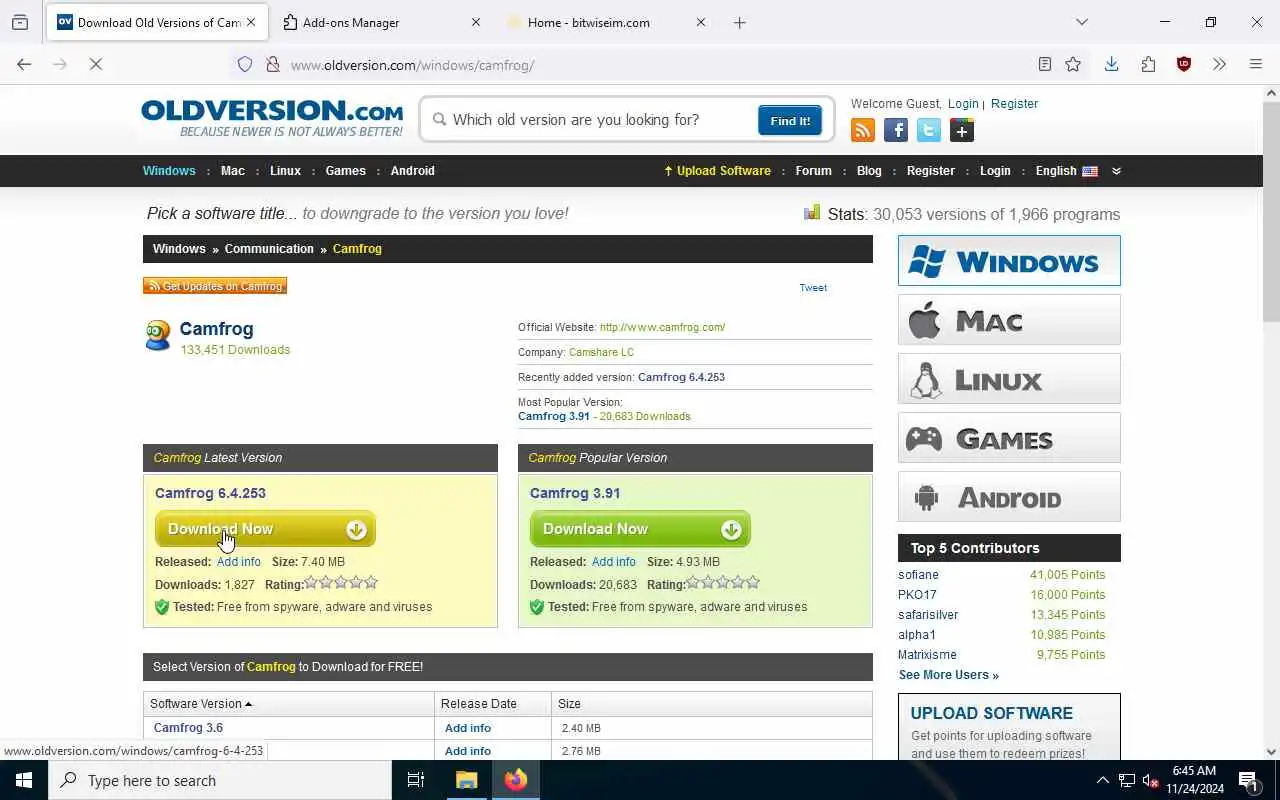
Task: Open the Mac menu item
Action: (233, 171)
